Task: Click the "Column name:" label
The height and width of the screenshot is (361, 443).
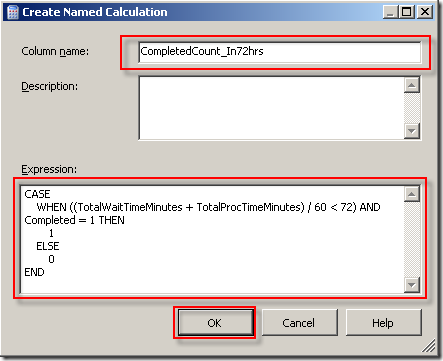Action: click(55, 51)
